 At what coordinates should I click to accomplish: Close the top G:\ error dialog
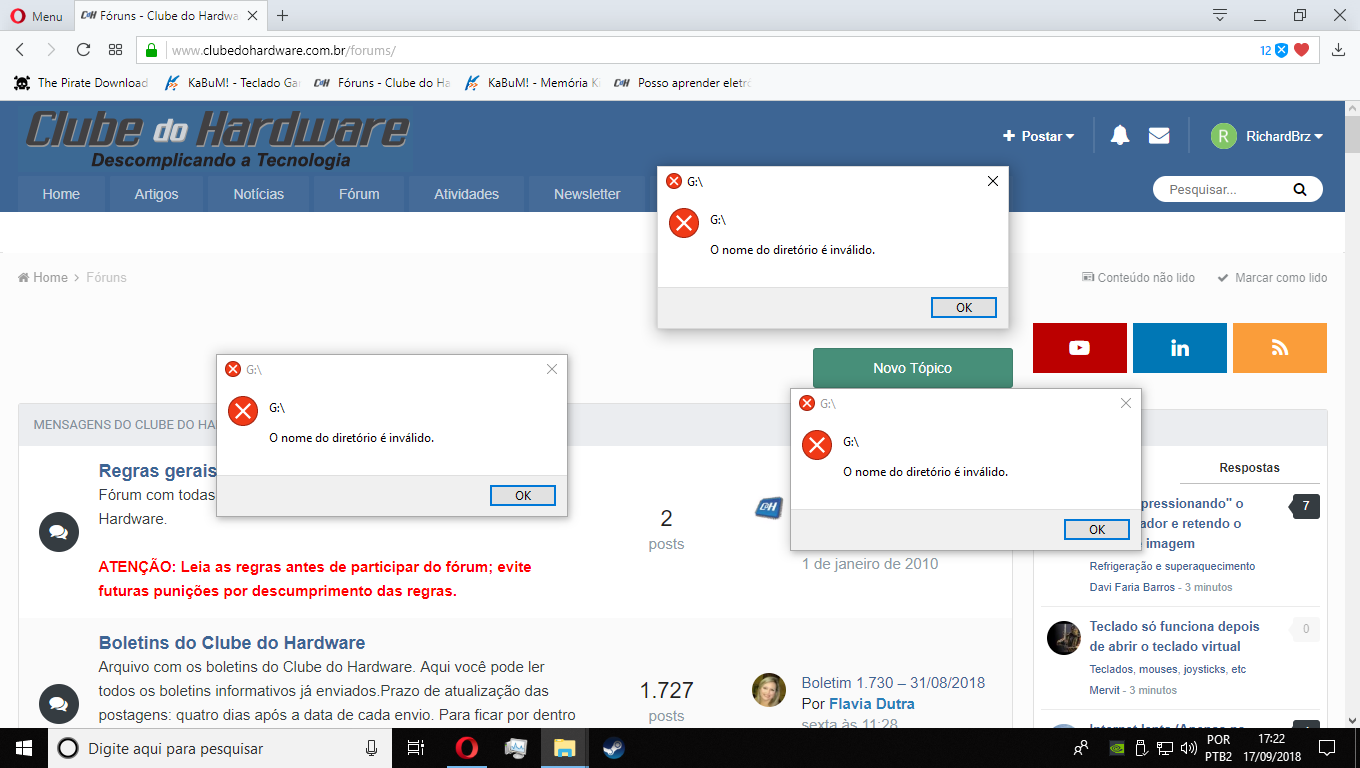tap(993, 181)
